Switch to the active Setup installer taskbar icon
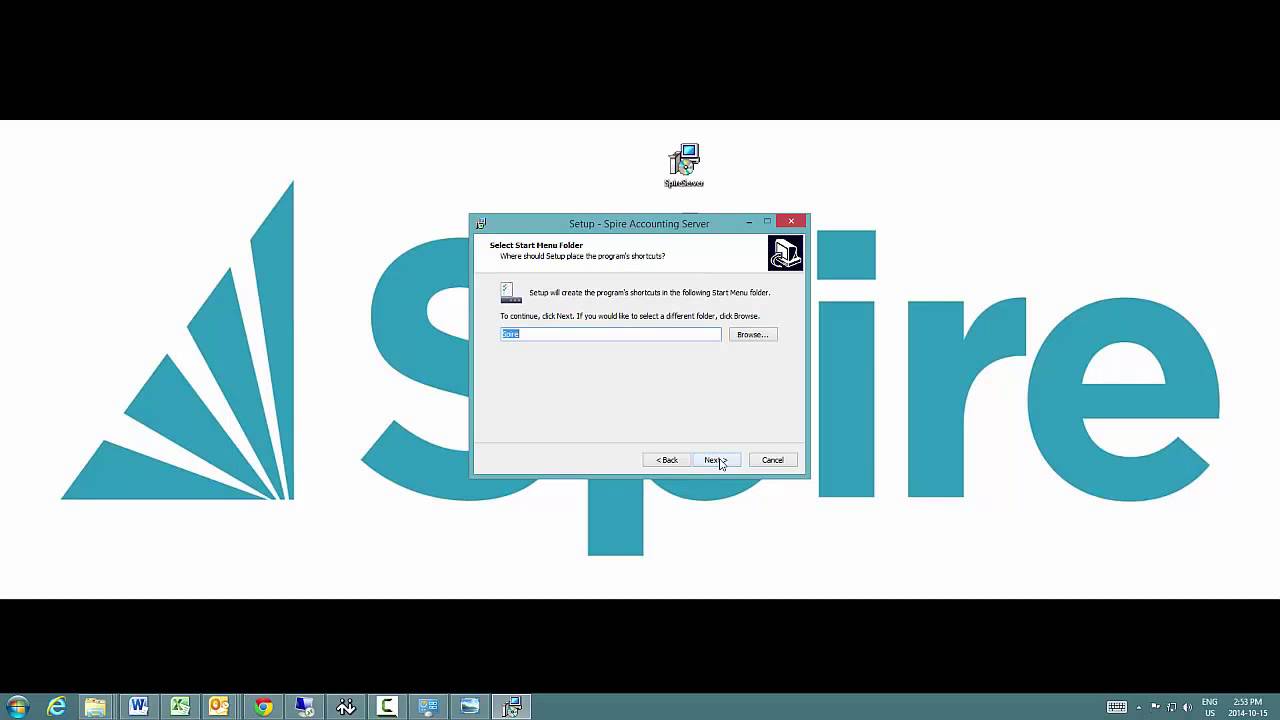 click(512, 706)
